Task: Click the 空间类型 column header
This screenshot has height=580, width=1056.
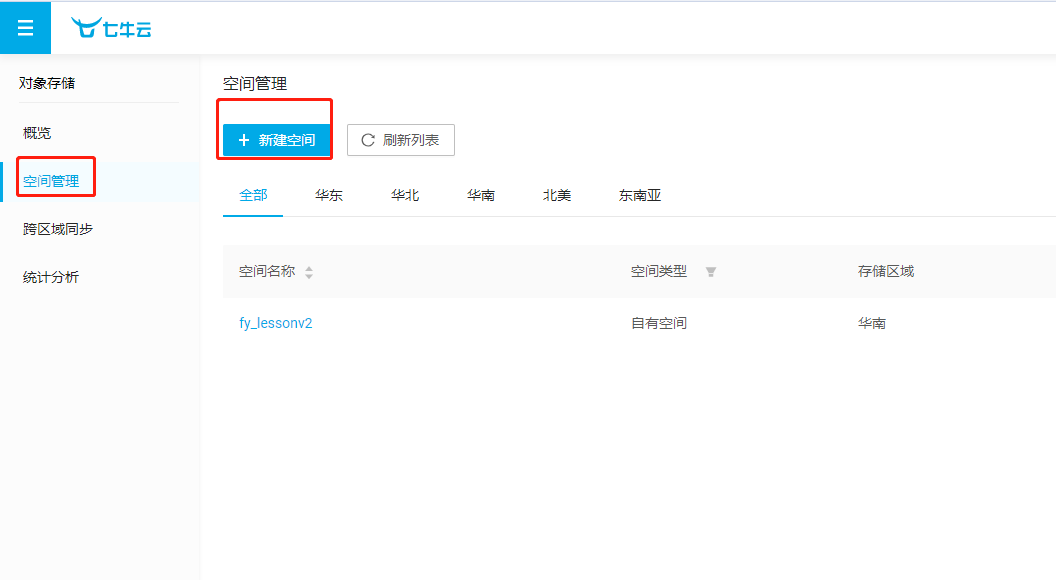Action: coord(659,271)
